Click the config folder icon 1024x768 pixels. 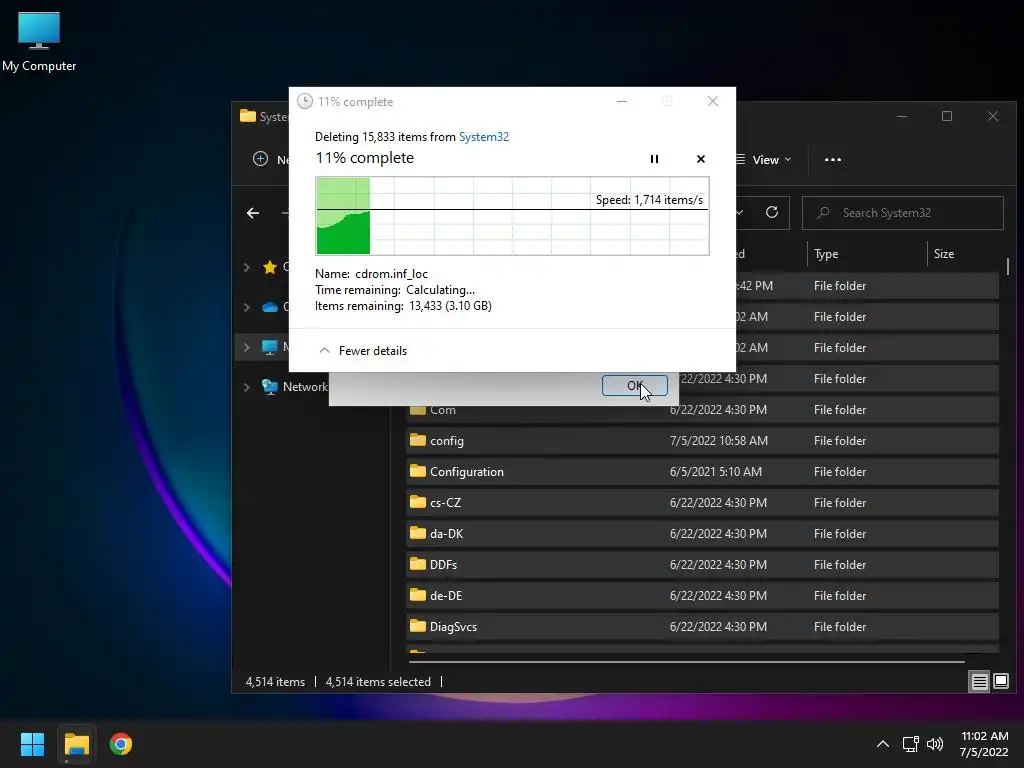418,440
